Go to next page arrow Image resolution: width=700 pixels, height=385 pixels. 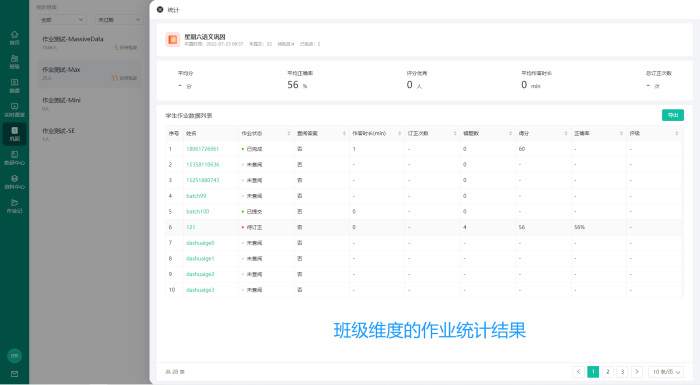637,372
